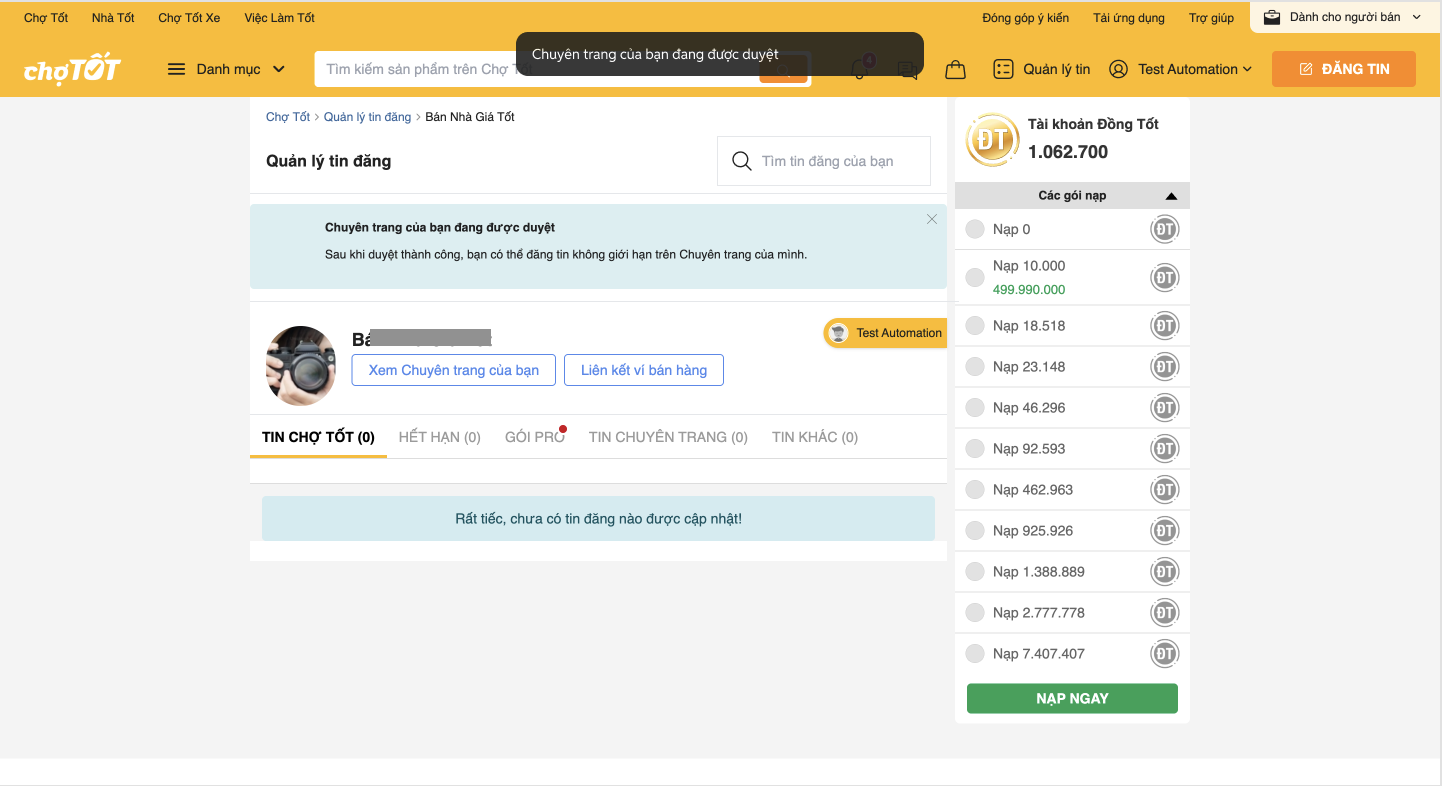Image resolution: width=1442 pixels, height=786 pixels.
Task: Click the Xem Chuyên trang của bạn button
Action: pos(453,370)
